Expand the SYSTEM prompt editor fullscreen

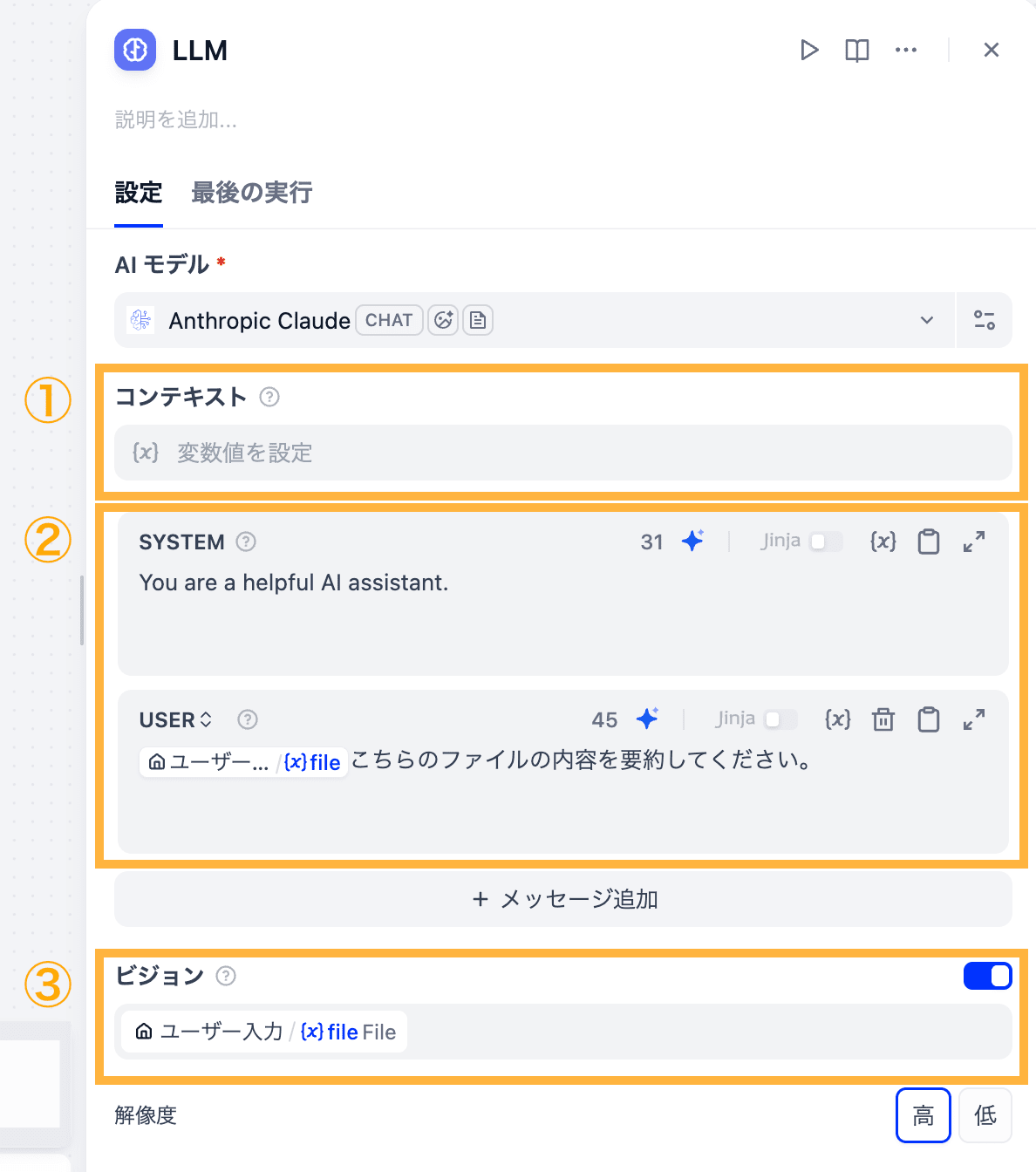974,542
